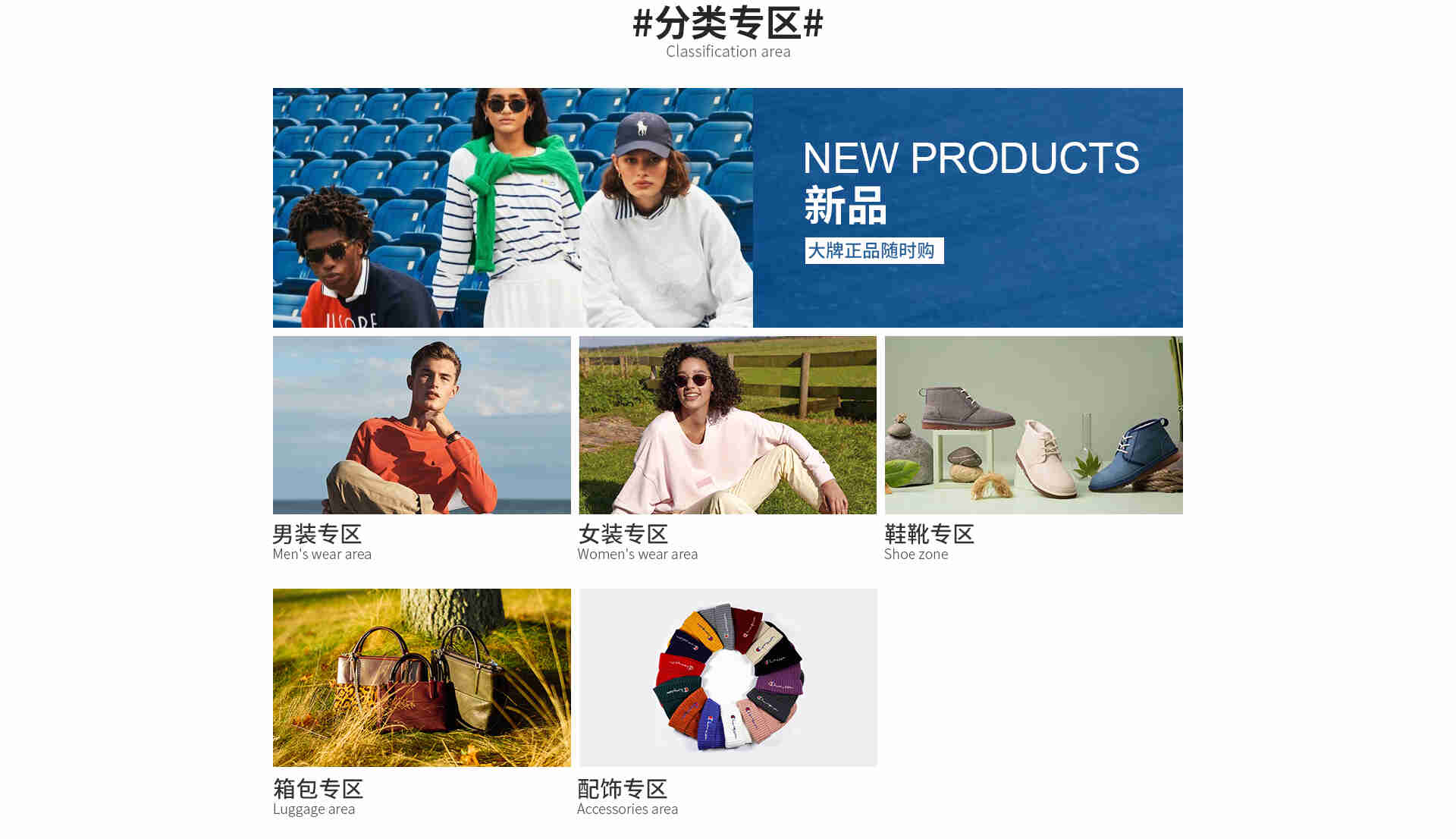Click the Luggage area caption
Viewport: 1456px width, 839px height.
pos(313,809)
